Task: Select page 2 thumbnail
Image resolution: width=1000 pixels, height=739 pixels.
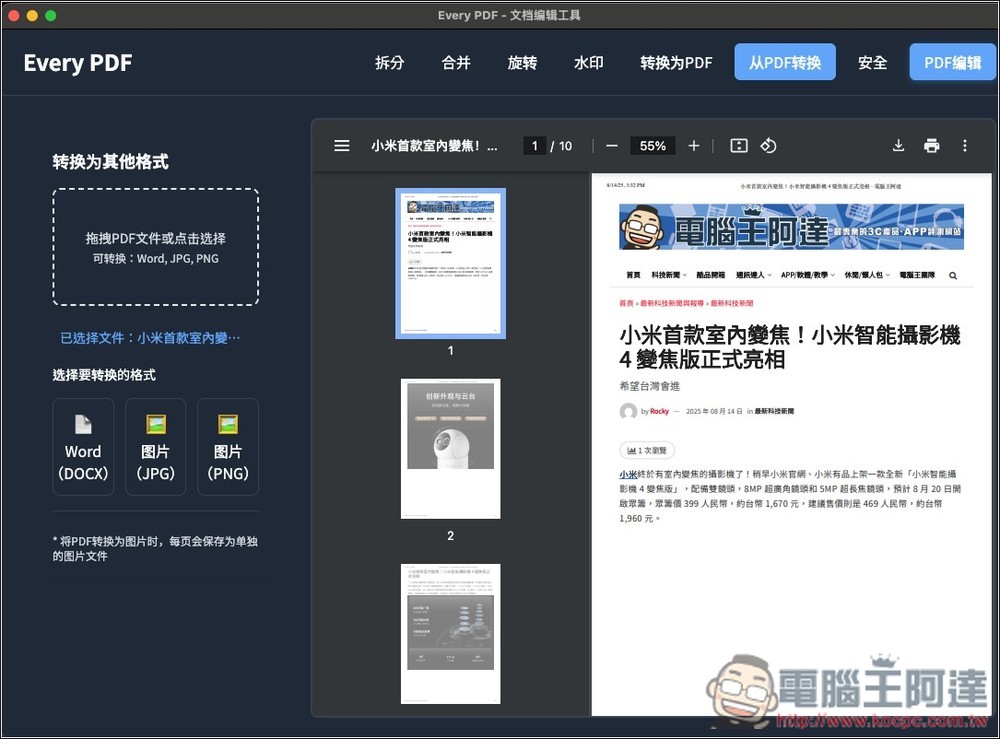Action: click(450, 449)
